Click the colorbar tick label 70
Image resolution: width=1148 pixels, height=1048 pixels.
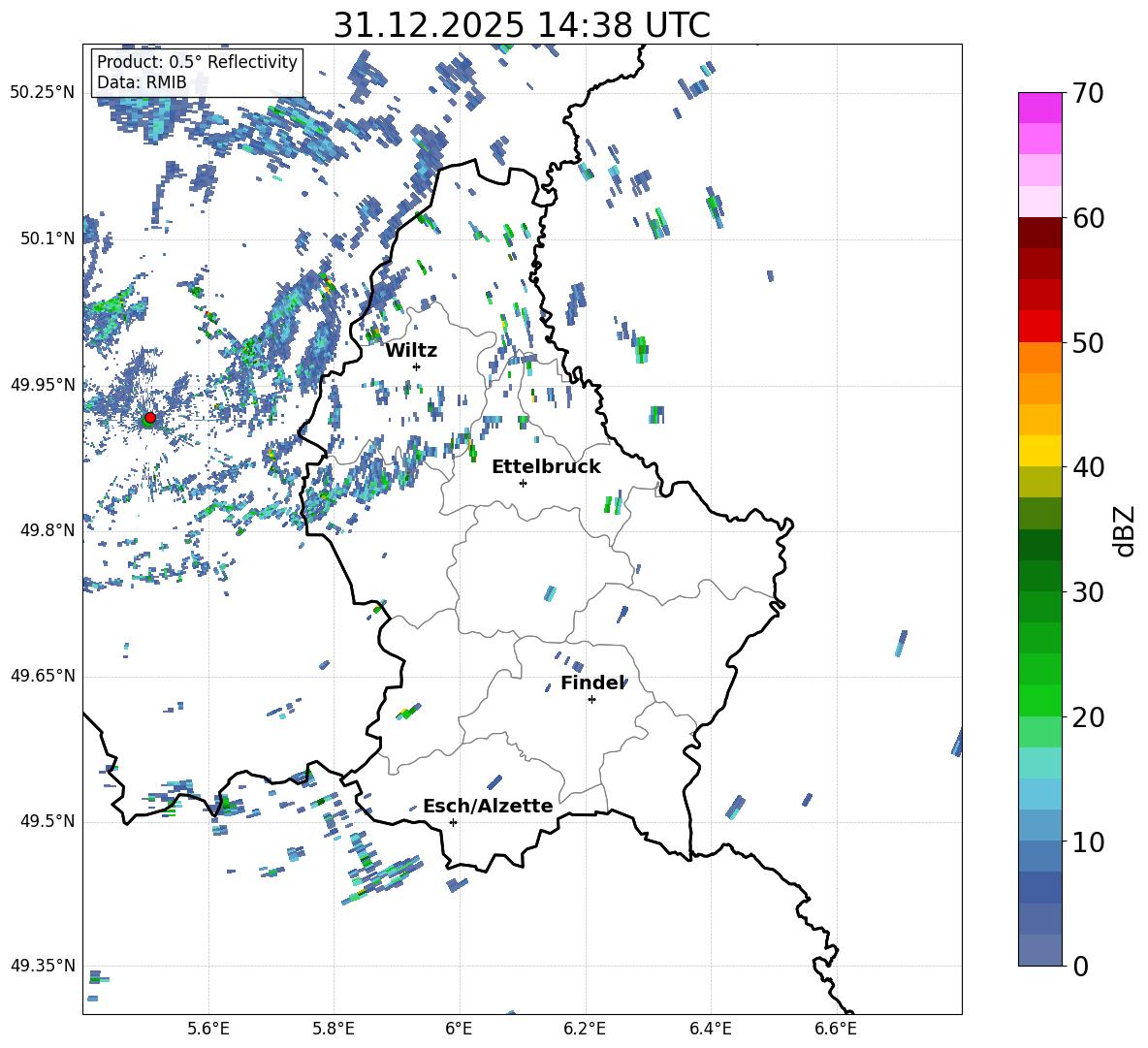1088,93
